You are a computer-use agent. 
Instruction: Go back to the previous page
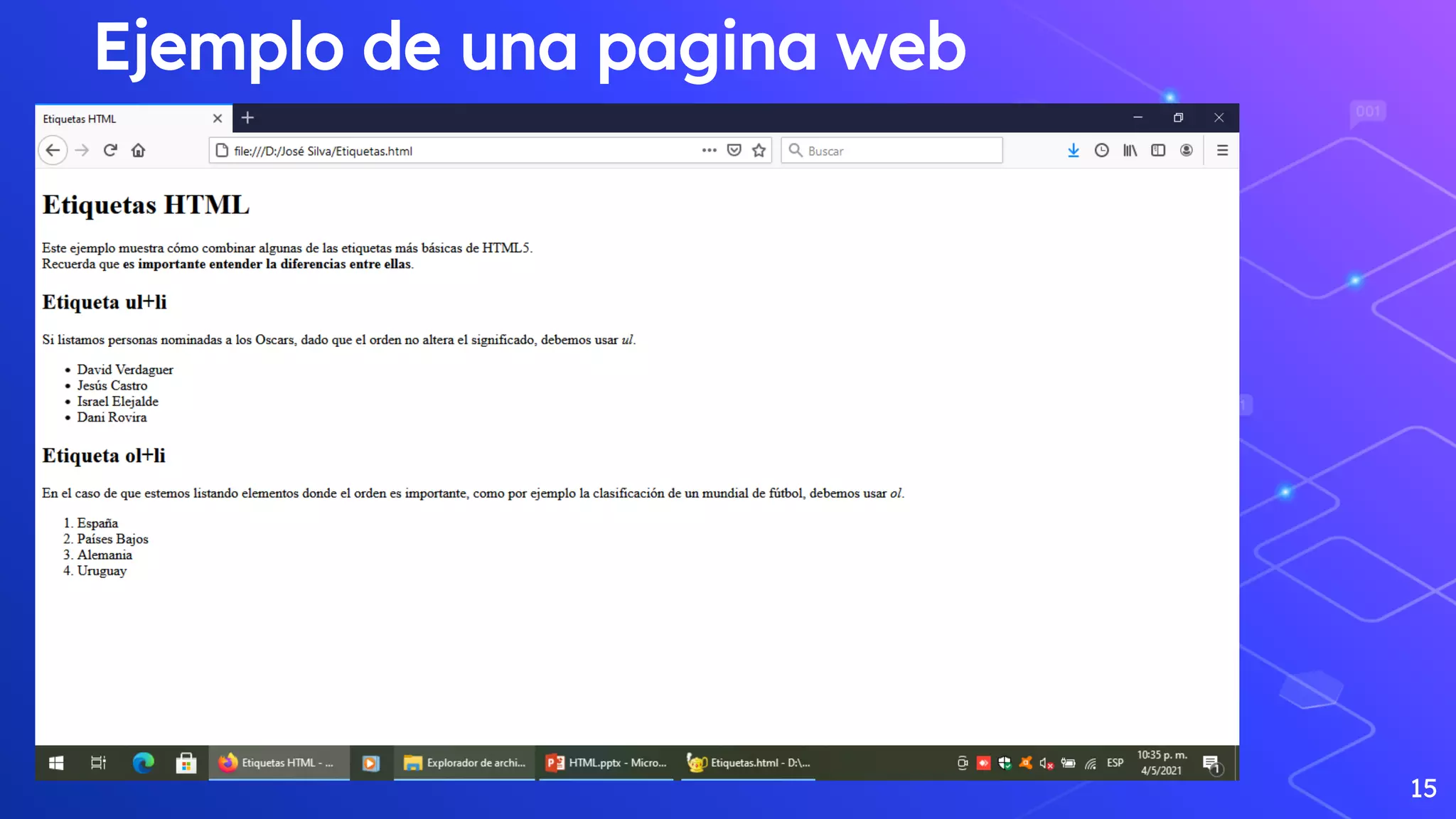[53, 151]
